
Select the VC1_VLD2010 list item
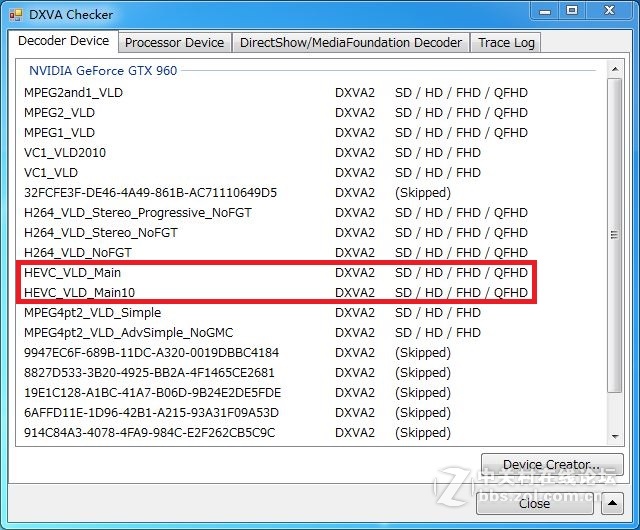(x=65, y=152)
